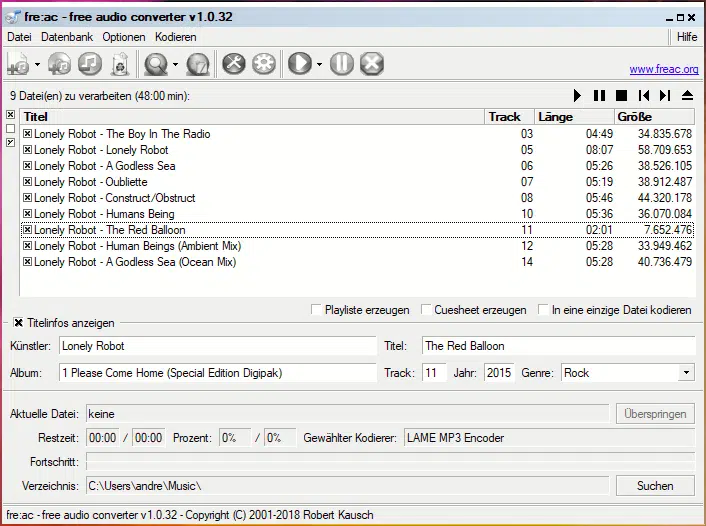Click the add audio files toolbar icon
706x526 pixels.
(x=19, y=64)
